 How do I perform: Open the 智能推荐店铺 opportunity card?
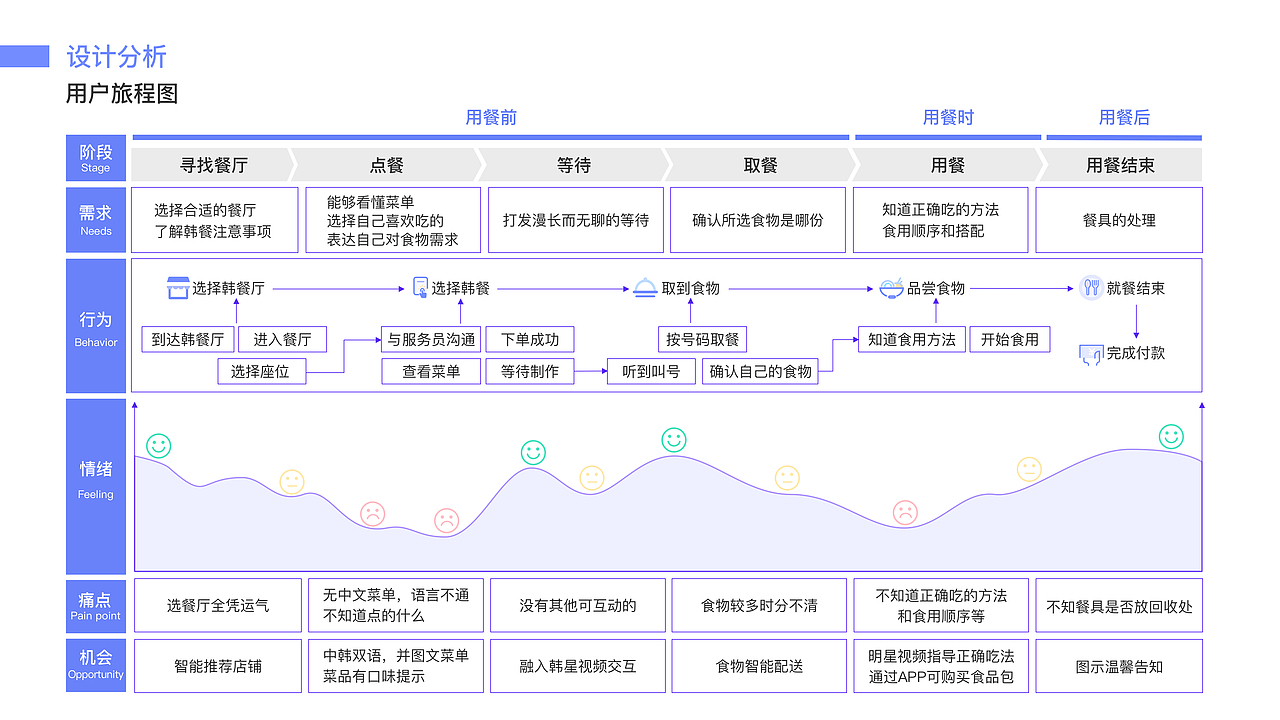point(217,665)
